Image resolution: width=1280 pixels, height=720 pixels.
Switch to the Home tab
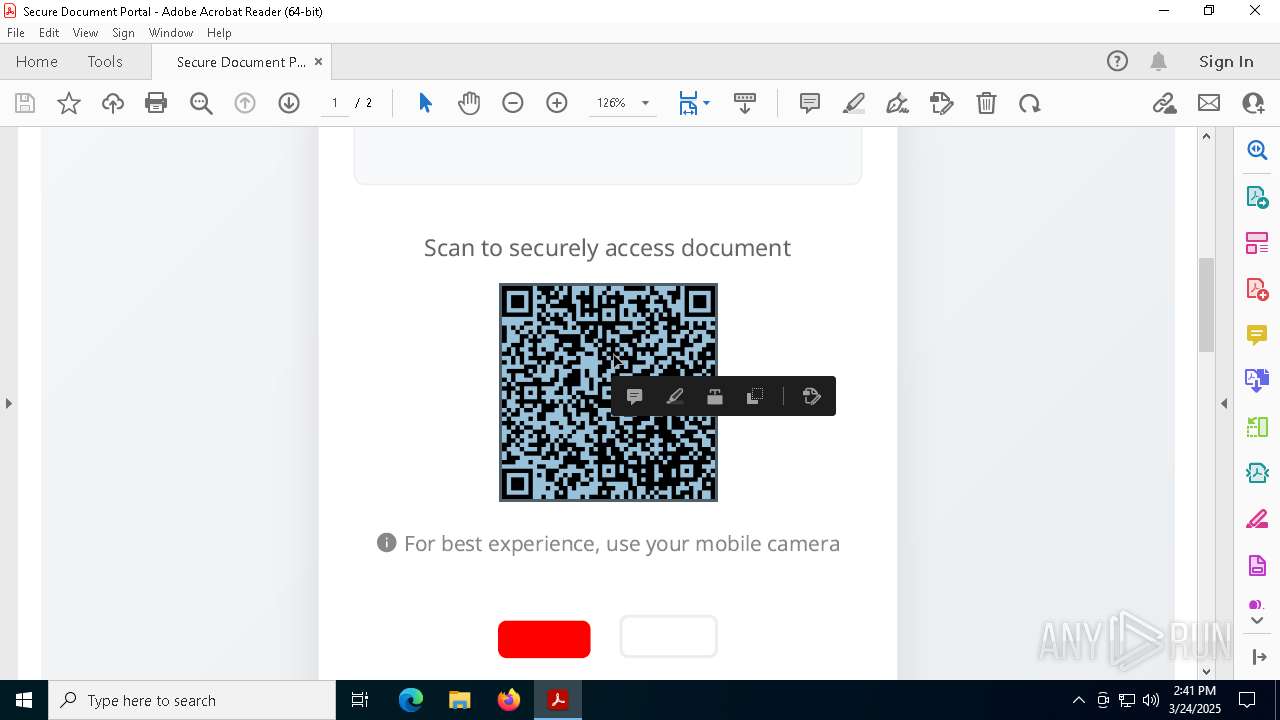[37, 61]
